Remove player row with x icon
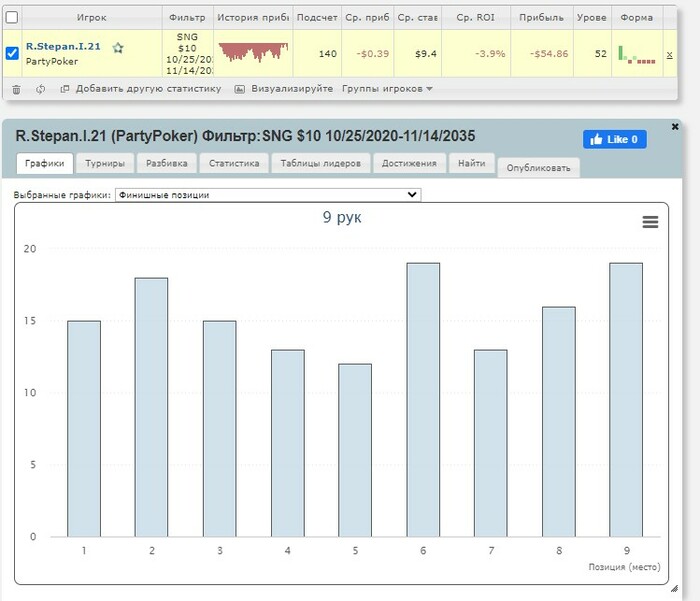 pos(669,54)
